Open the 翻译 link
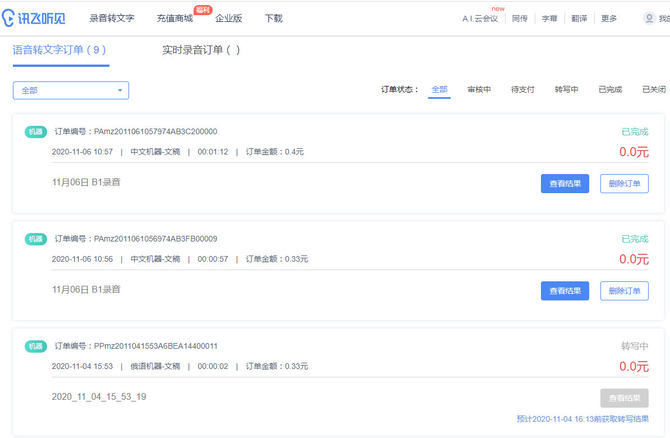Screen dimensions: 670x438 (579, 18)
